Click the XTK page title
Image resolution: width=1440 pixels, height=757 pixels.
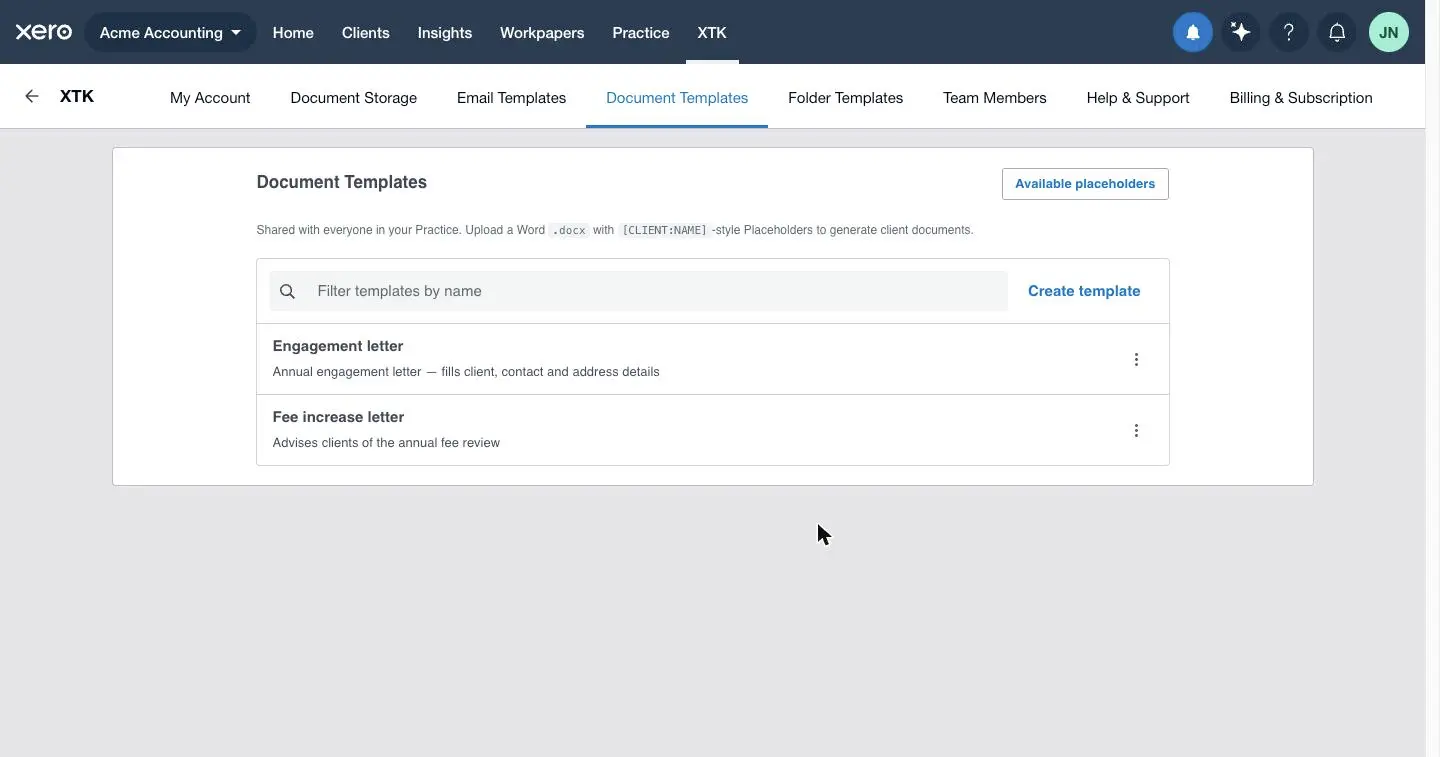coord(77,96)
